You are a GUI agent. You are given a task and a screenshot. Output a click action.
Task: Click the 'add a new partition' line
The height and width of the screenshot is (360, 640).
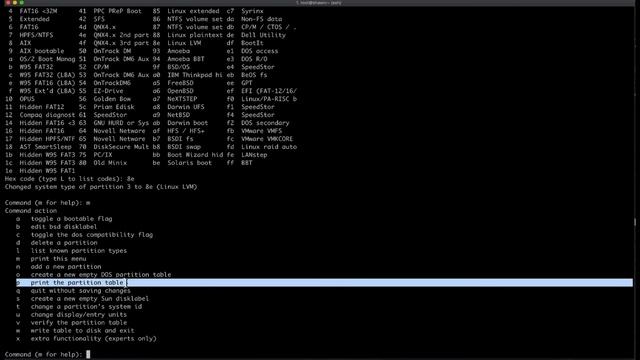click(x=58, y=267)
